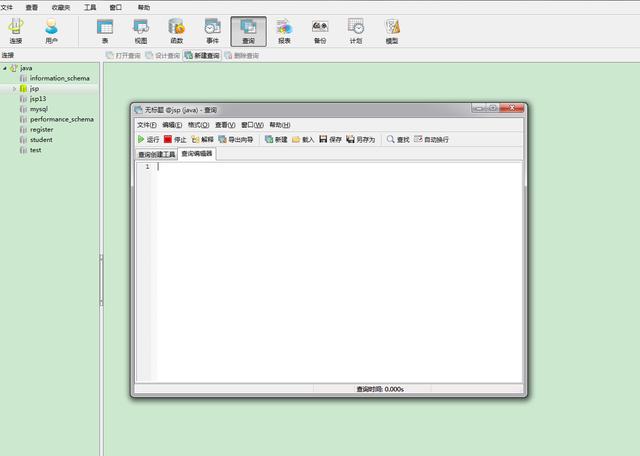Open the 视图 (View) toolbar icon
640x456 pixels.
coord(141,31)
